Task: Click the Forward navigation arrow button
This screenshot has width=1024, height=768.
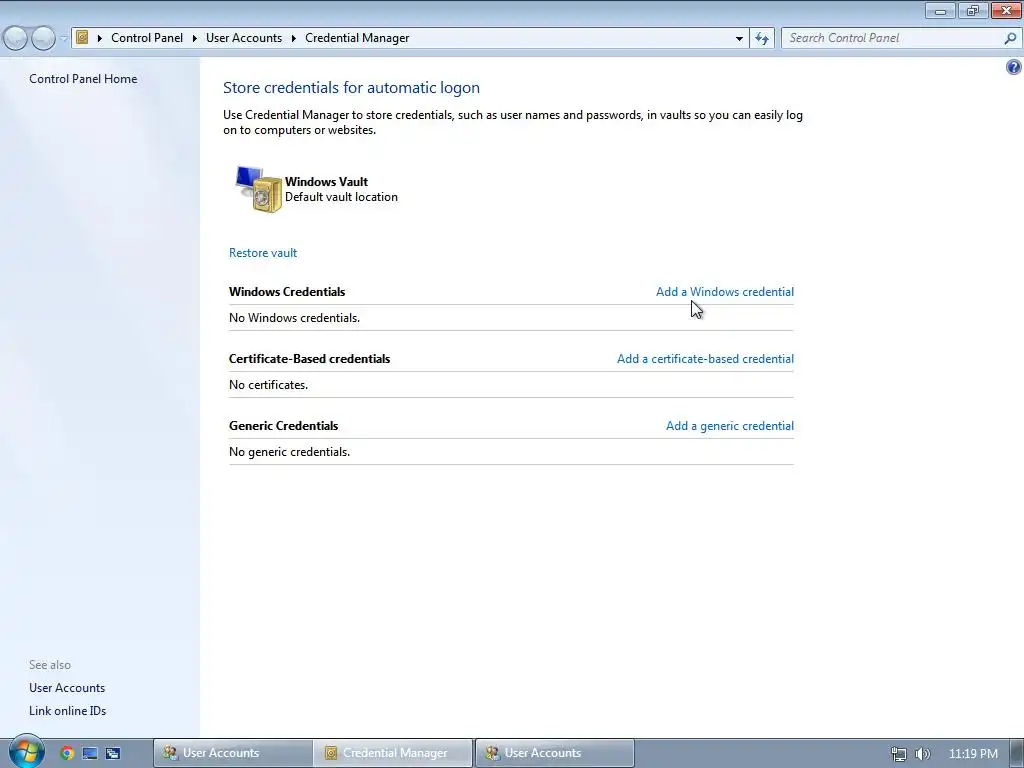Action: click(43, 38)
